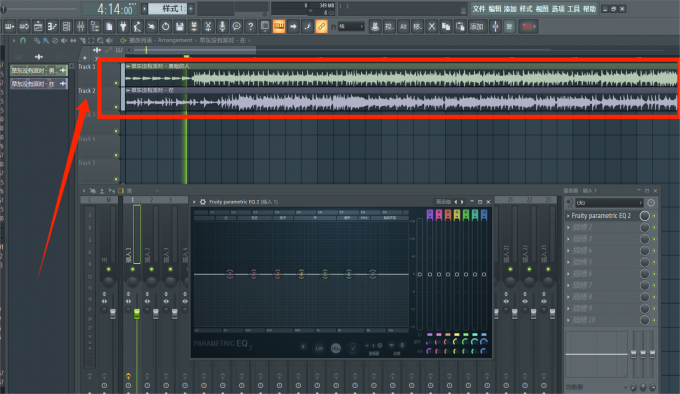Select the Track 2 audio clip
This screenshot has height=394, width=680.
401,98
